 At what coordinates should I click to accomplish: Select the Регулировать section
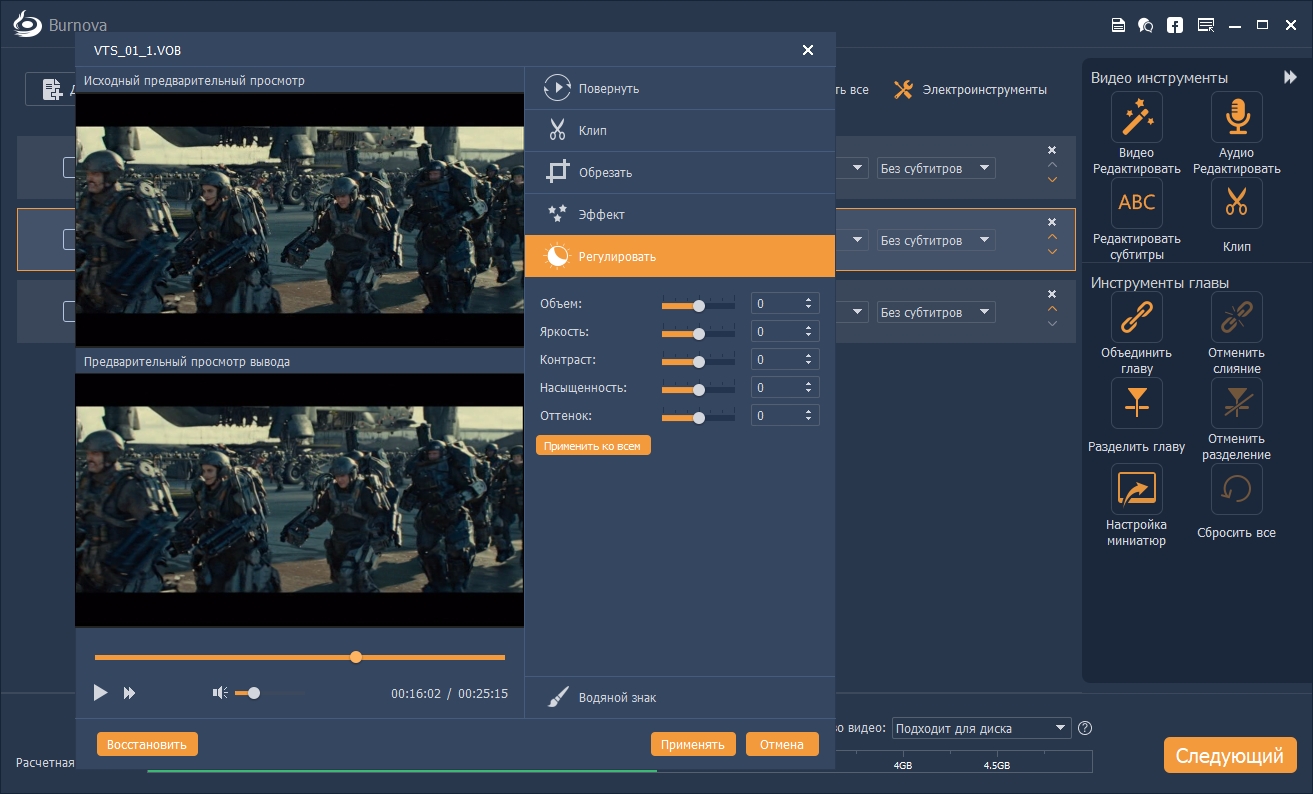(680, 257)
